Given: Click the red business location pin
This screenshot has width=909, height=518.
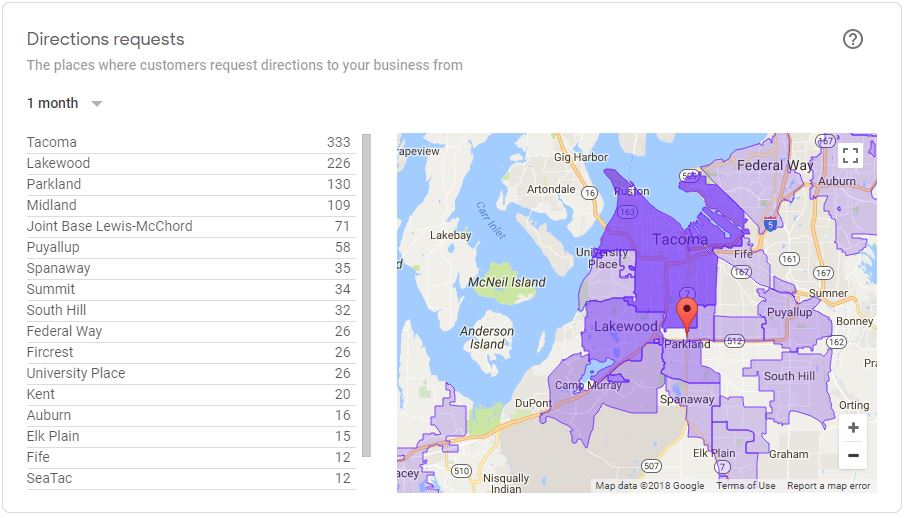Looking at the screenshot, I should 686,312.
